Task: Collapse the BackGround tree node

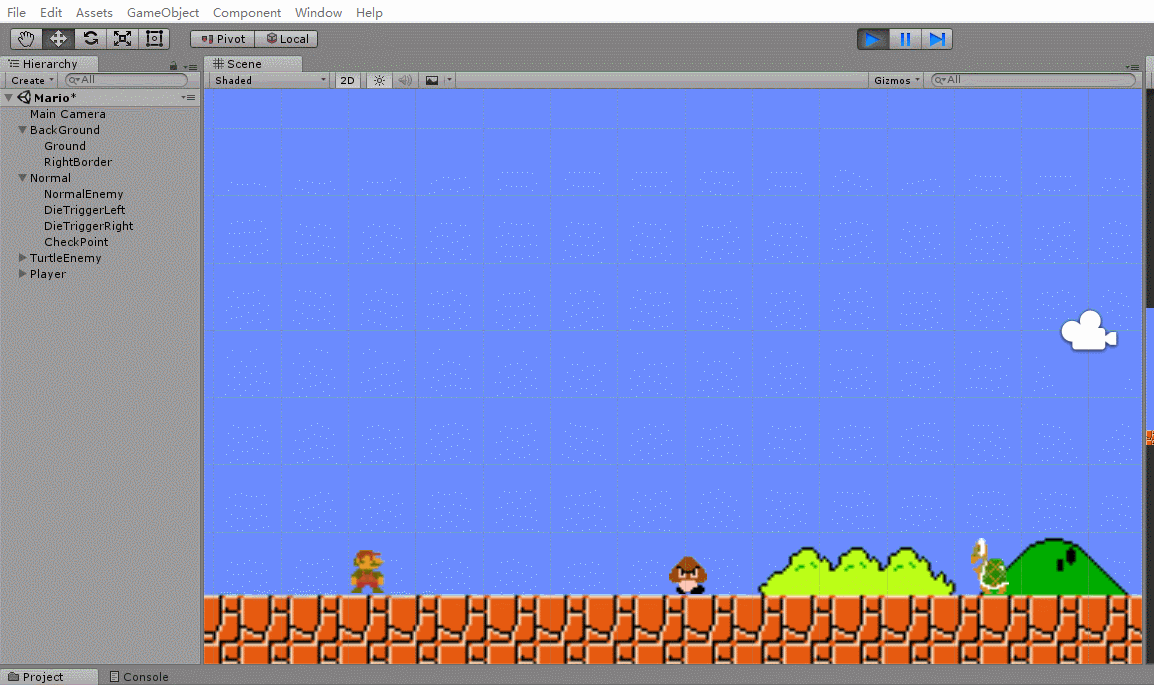Action: (22, 129)
